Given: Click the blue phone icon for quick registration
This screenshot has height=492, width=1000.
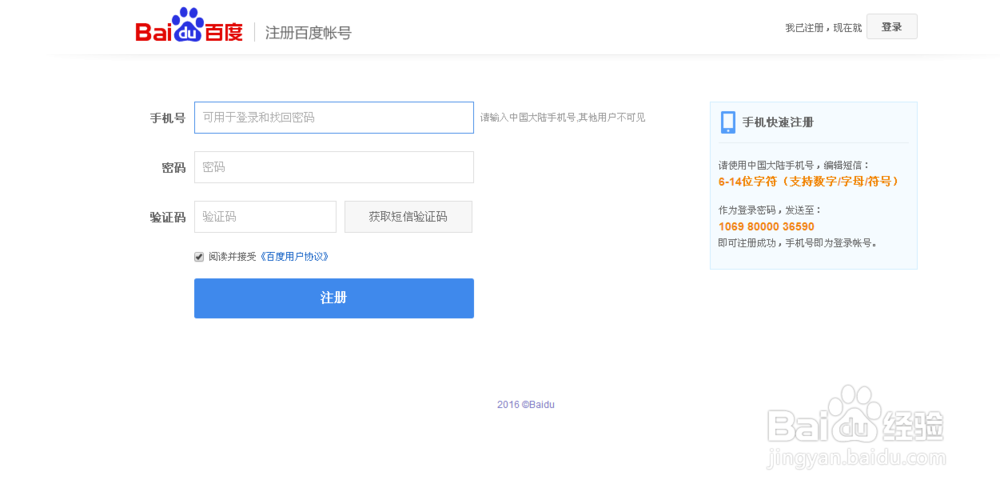Looking at the screenshot, I should click(728, 122).
